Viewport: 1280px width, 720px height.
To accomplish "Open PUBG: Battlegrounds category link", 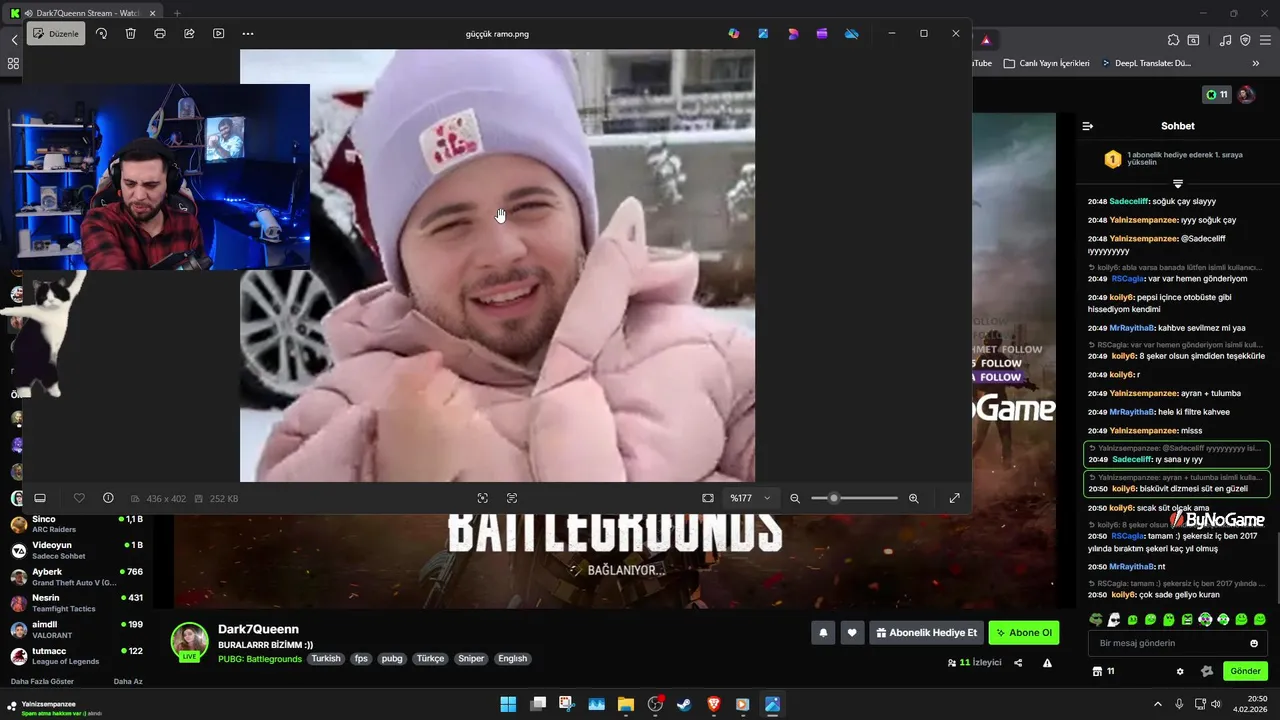I will point(260,659).
